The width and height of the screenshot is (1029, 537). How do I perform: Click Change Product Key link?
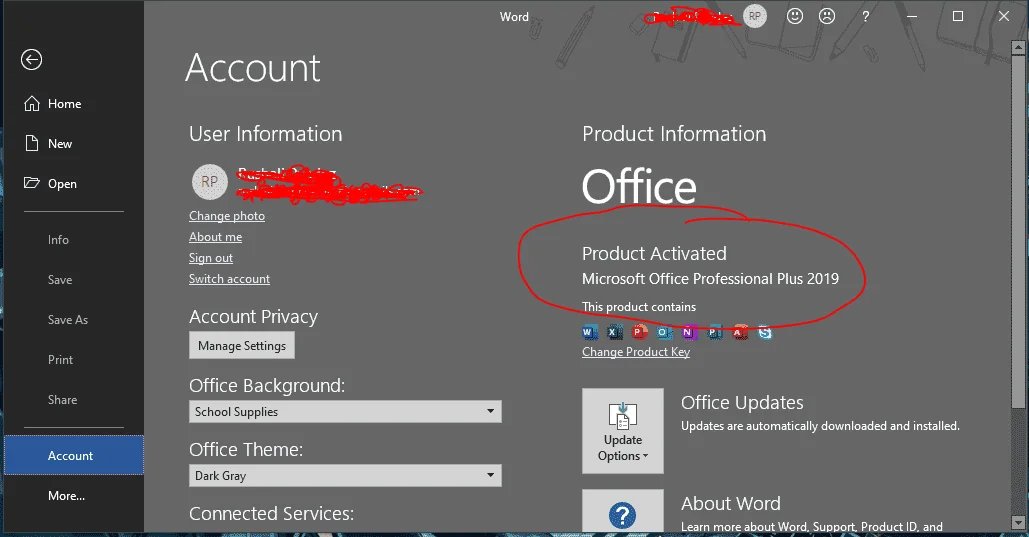point(636,352)
